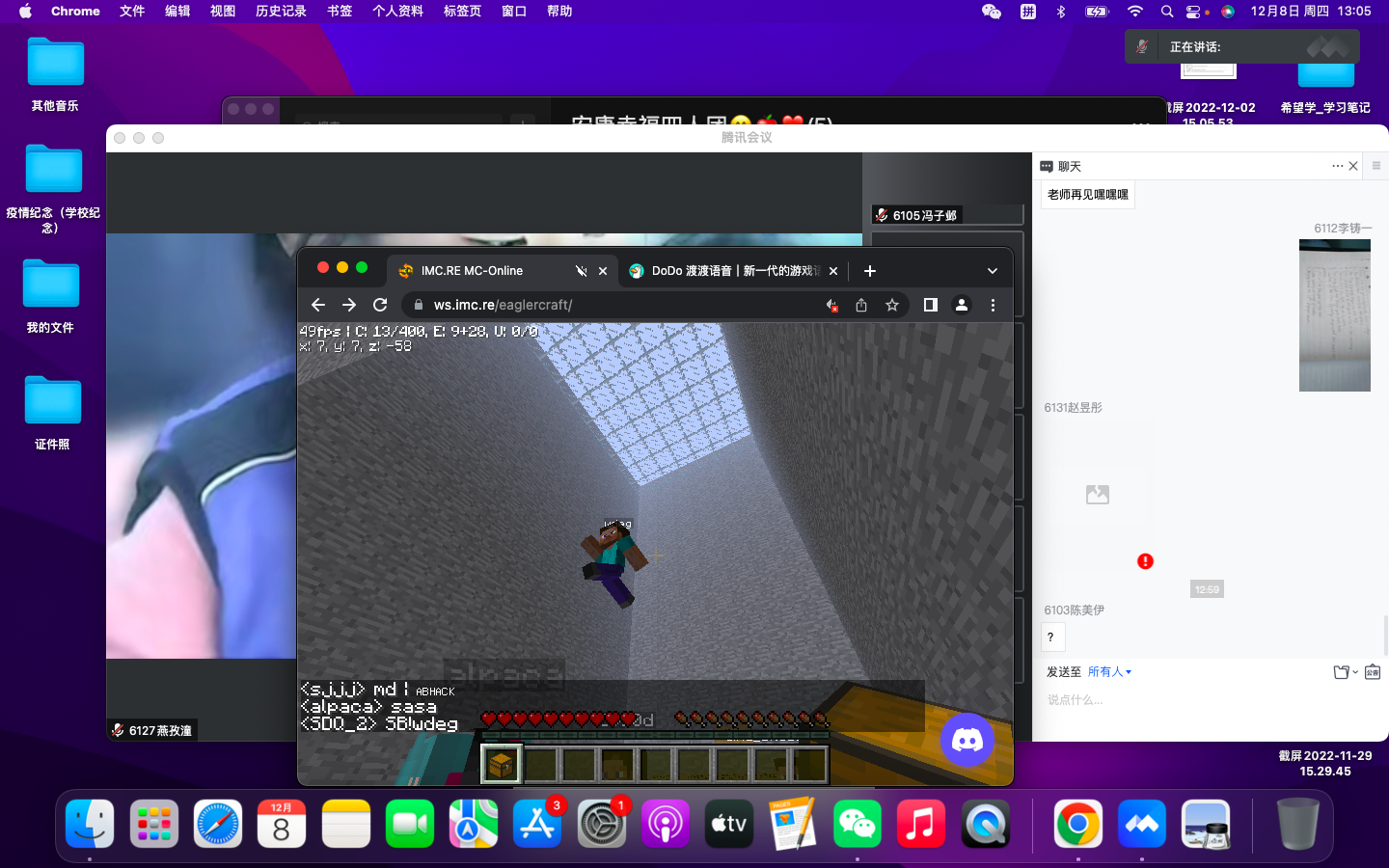The height and width of the screenshot is (868, 1389).
Task: Open the 文件 menu in the menu bar
Action: coord(132,12)
